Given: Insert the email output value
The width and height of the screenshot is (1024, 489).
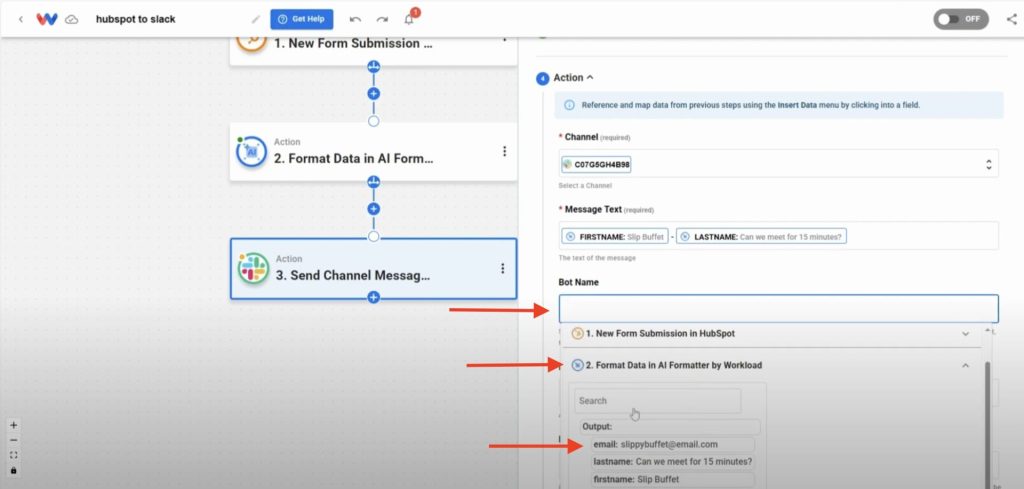Looking at the screenshot, I should coord(673,445).
